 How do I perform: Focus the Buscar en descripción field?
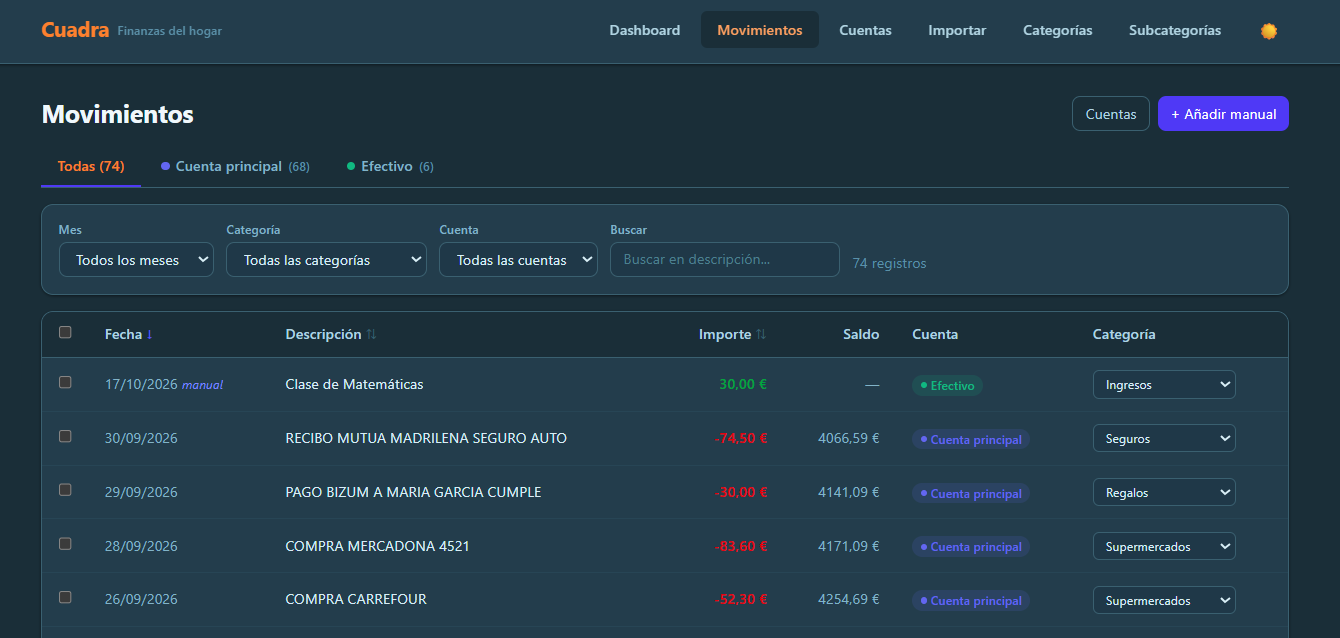click(725, 260)
